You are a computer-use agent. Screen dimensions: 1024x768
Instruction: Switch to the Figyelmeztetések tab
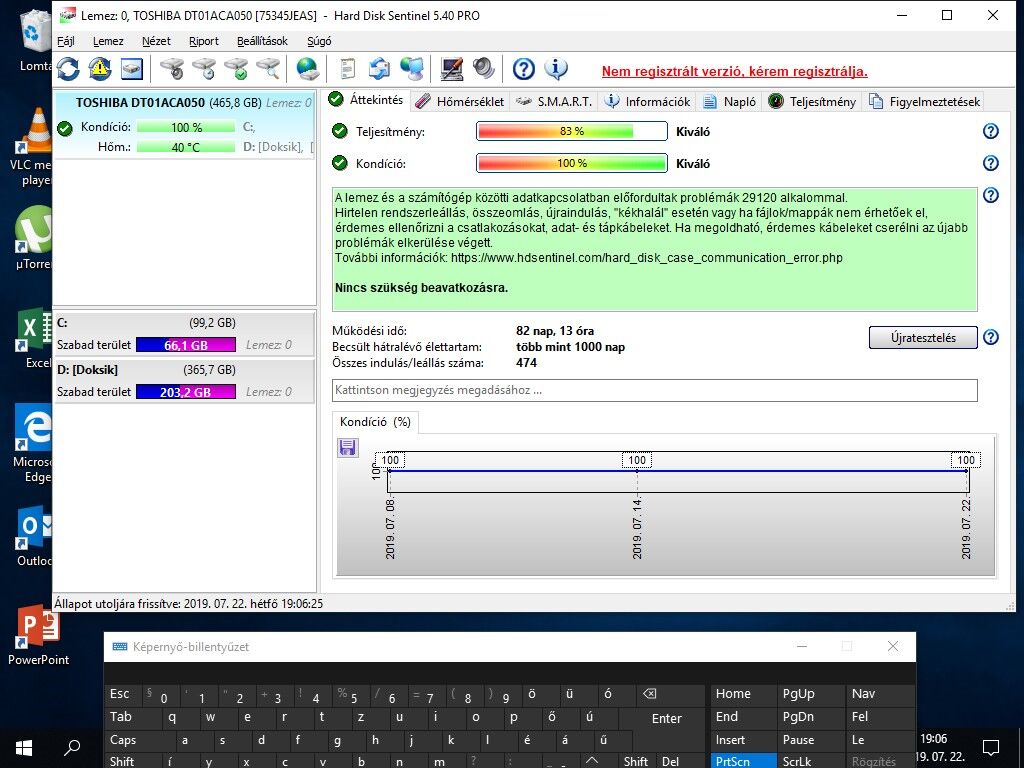pos(925,101)
